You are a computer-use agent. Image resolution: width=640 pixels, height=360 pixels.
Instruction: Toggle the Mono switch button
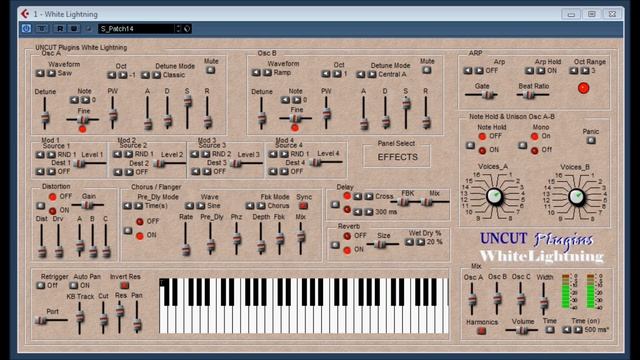pos(522,145)
